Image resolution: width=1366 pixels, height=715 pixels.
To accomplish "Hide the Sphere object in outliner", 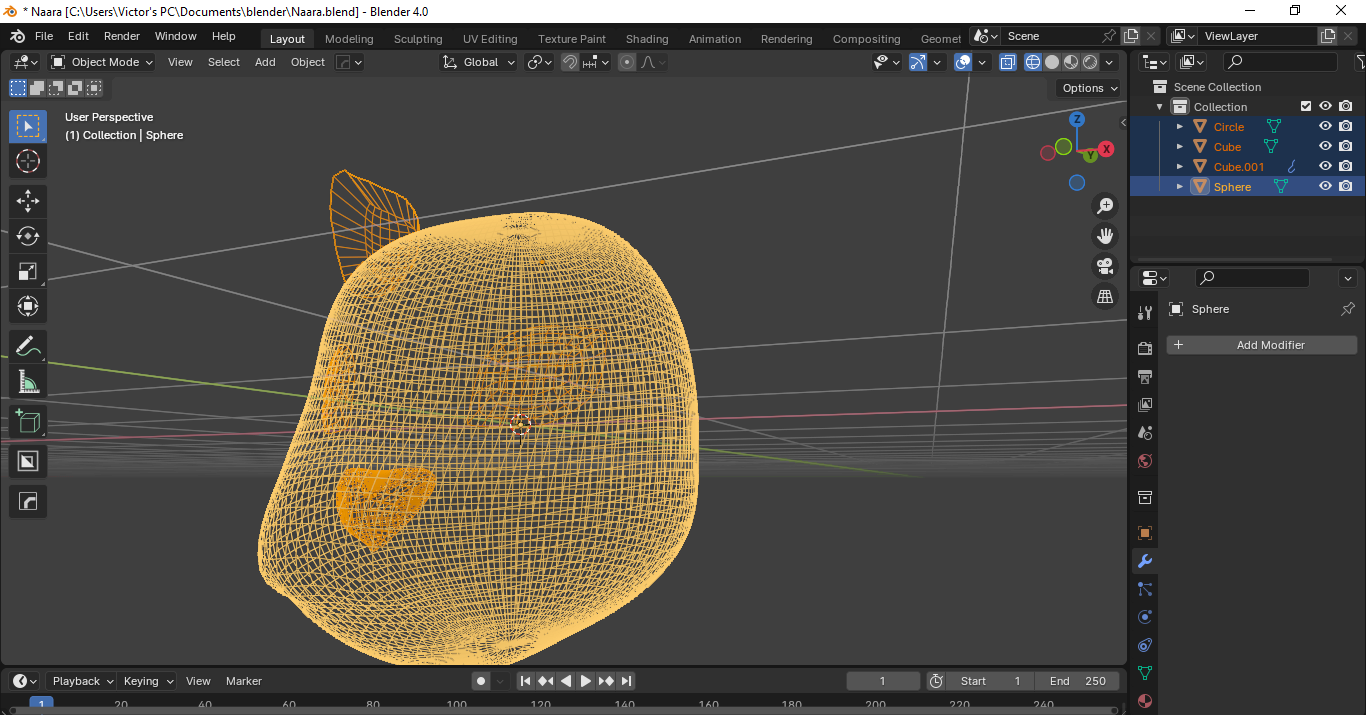I will click(x=1325, y=187).
